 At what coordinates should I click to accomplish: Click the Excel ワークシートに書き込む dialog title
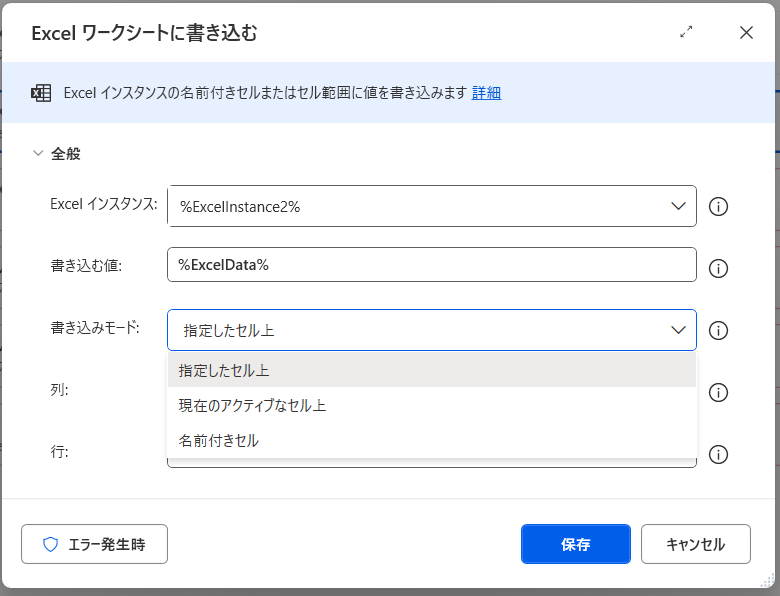[x=144, y=33]
